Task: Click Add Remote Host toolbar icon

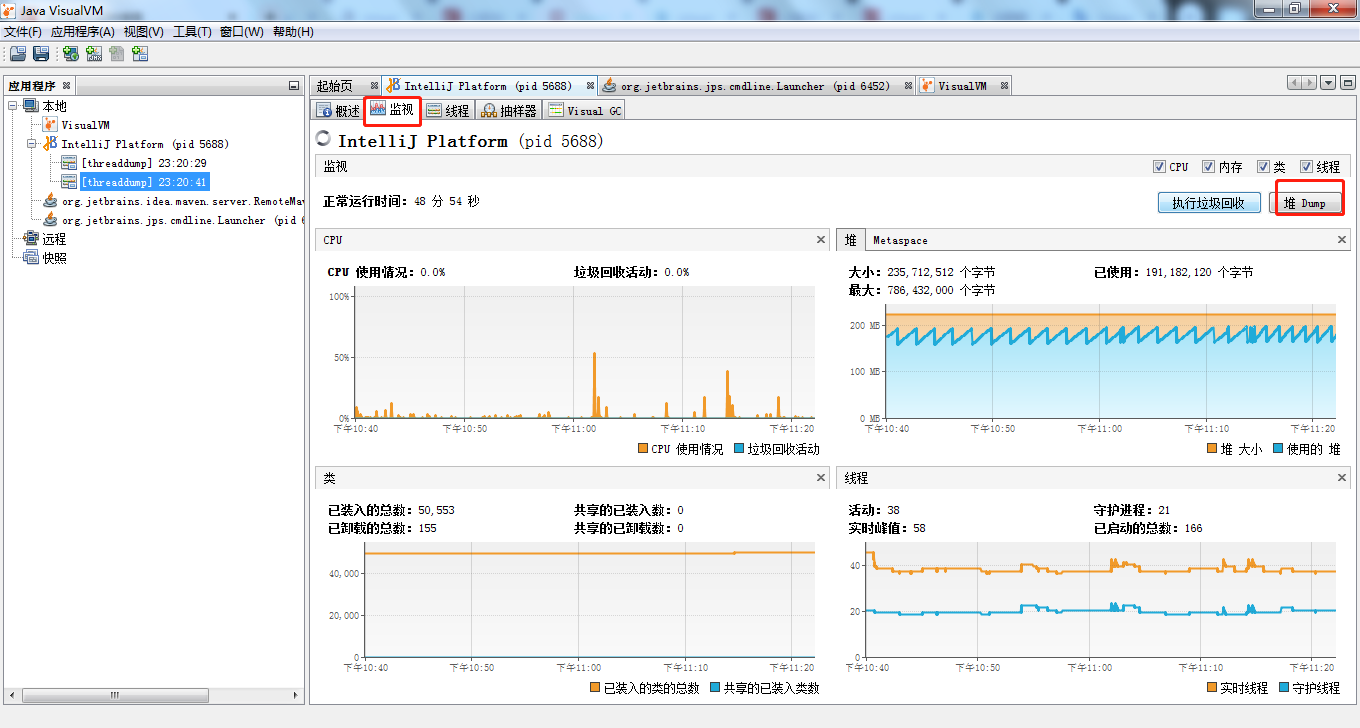Action: (x=71, y=54)
